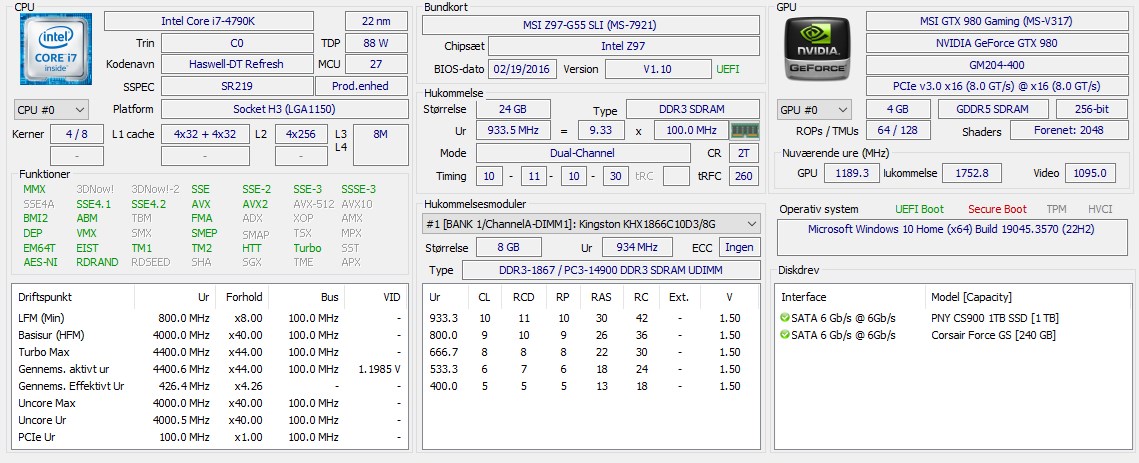Click the TPM status label
The width and height of the screenshot is (1139, 463).
click(x=1056, y=209)
